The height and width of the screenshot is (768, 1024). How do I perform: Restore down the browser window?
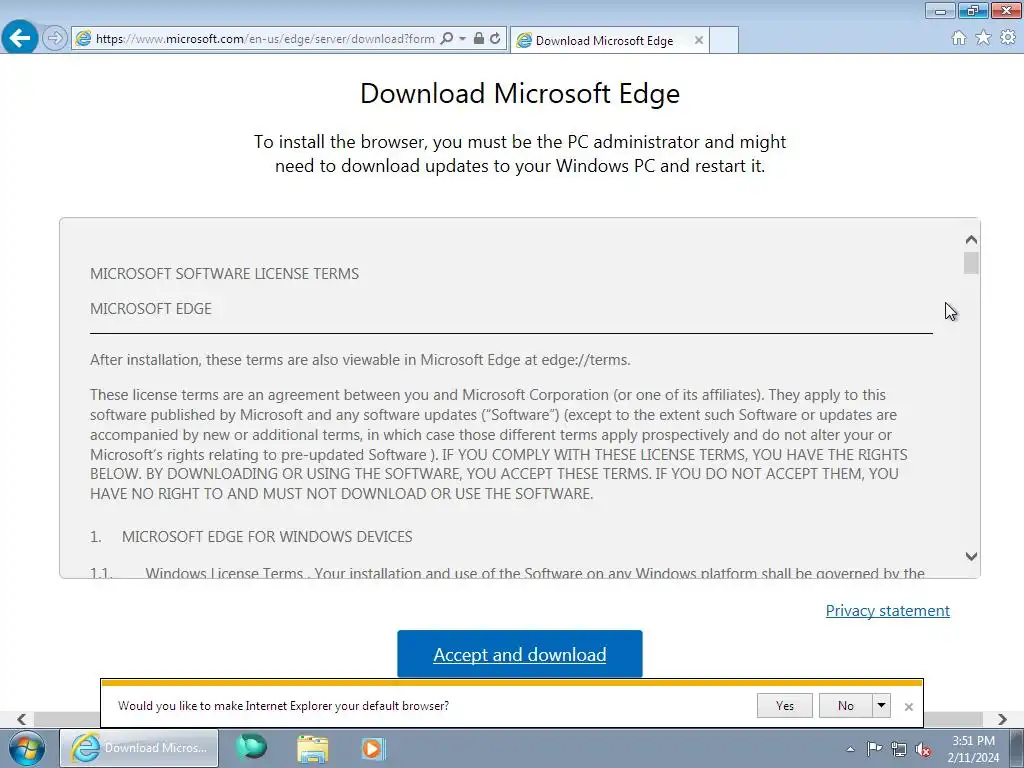click(973, 10)
